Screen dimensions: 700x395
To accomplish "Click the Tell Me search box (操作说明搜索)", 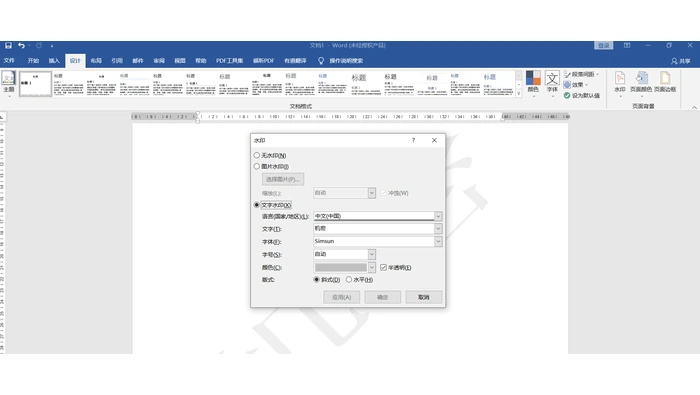I will point(346,61).
